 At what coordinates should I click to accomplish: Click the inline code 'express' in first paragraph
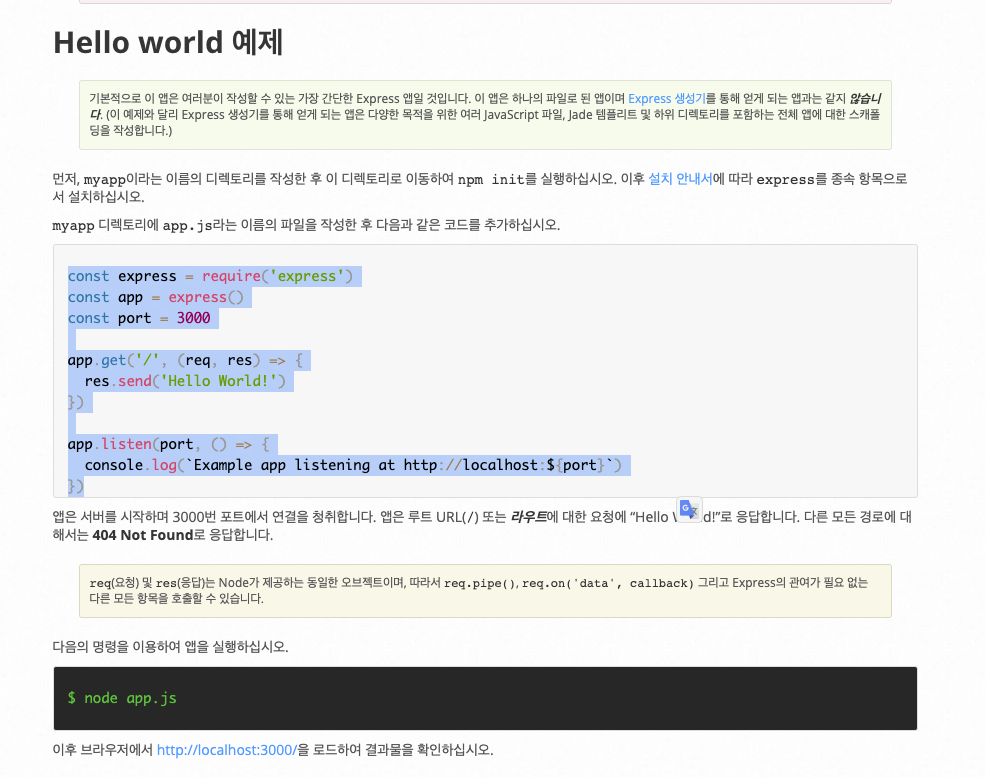785,180
